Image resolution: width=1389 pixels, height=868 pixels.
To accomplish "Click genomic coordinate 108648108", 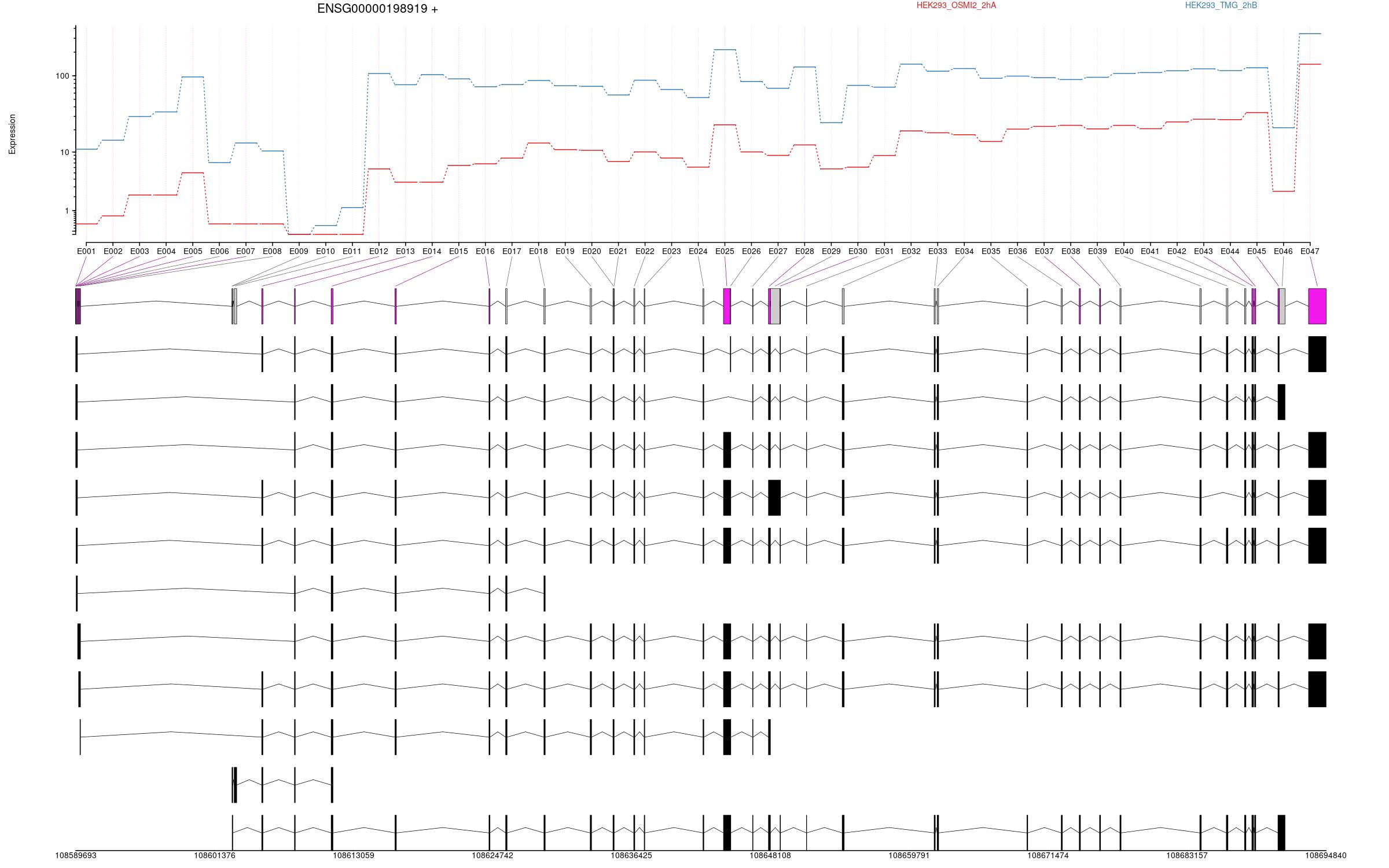I will [x=770, y=855].
